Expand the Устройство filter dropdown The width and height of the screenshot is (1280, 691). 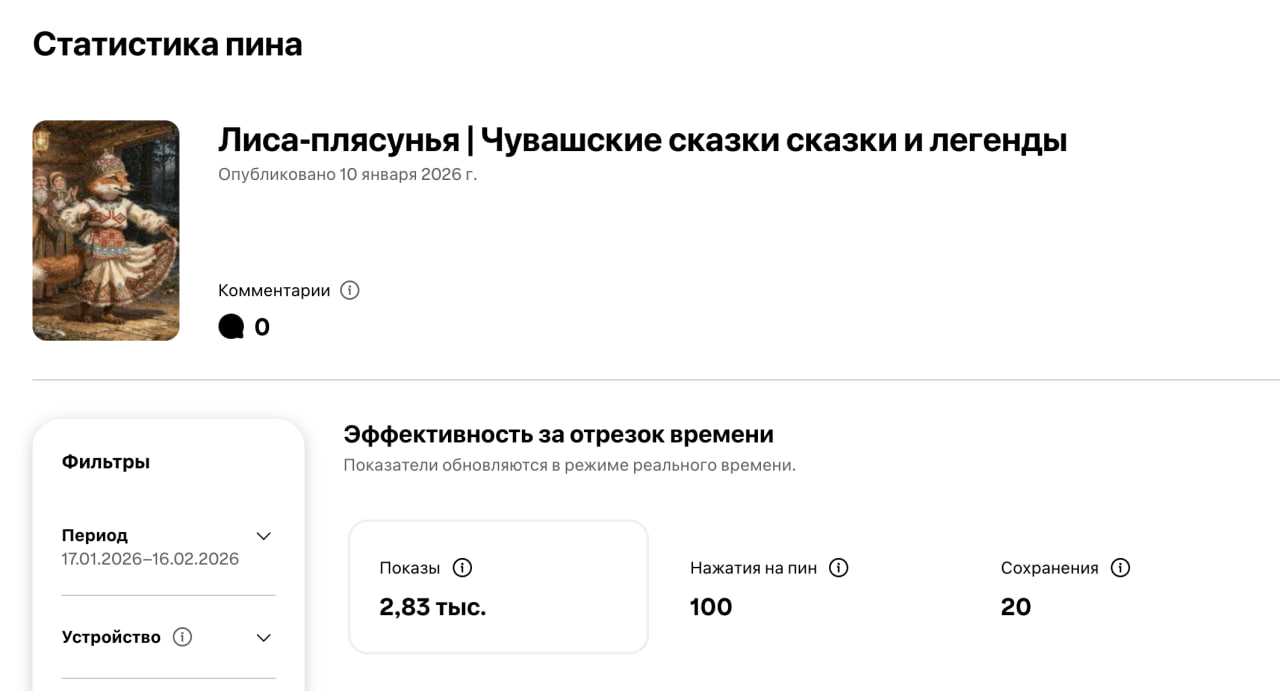(x=264, y=637)
